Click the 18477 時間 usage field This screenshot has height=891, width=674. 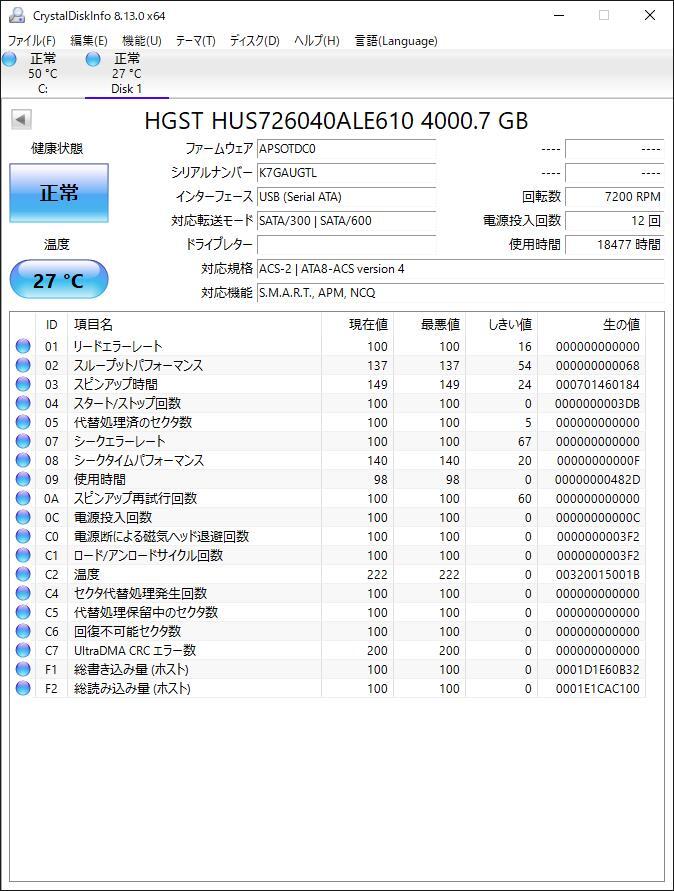tap(614, 244)
